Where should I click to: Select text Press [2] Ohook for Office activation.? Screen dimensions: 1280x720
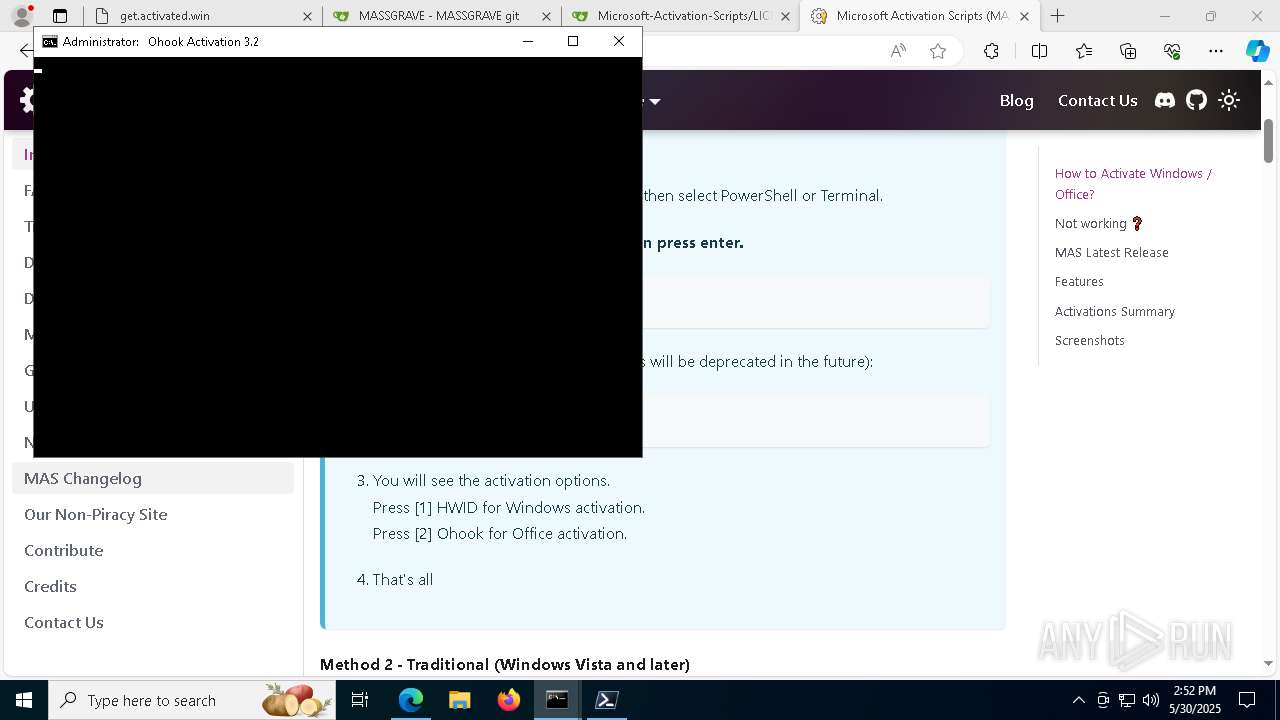click(500, 533)
